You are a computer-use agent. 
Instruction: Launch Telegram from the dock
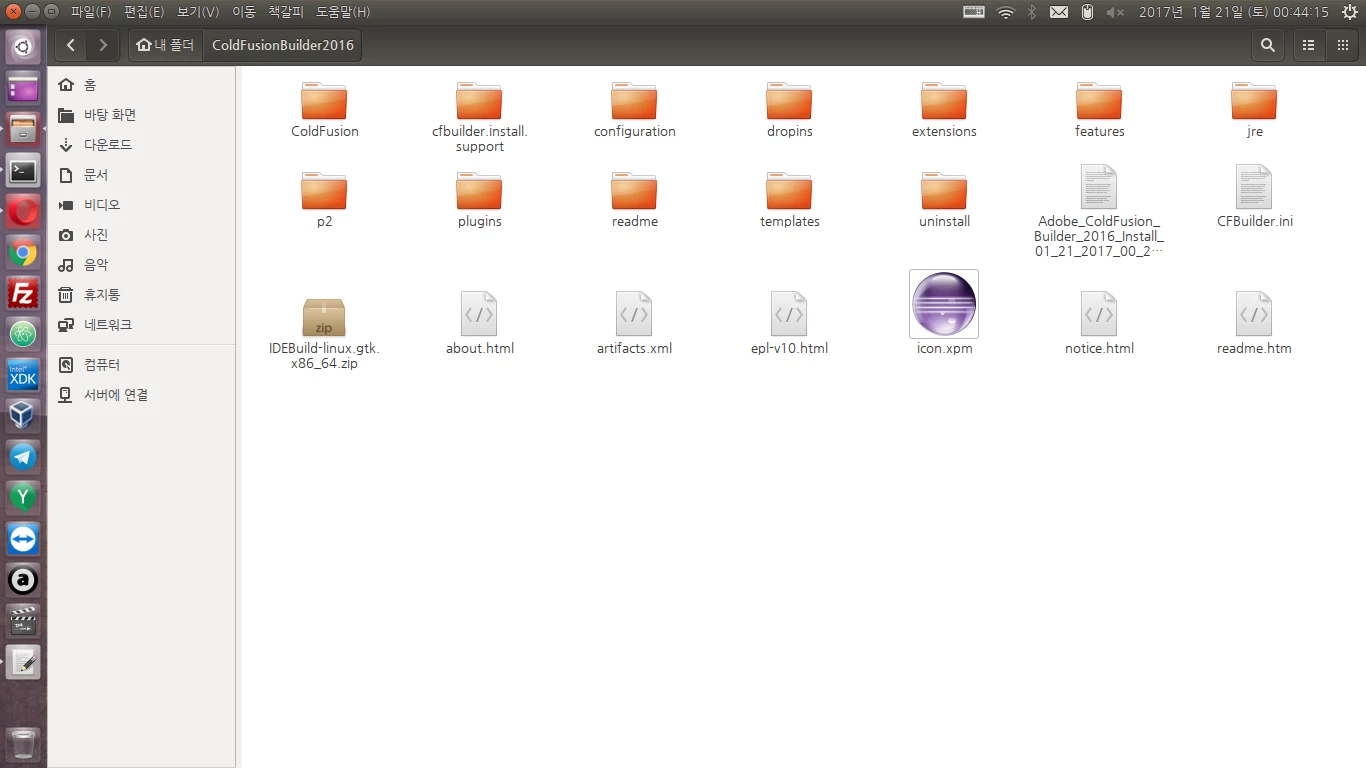tap(23, 457)
